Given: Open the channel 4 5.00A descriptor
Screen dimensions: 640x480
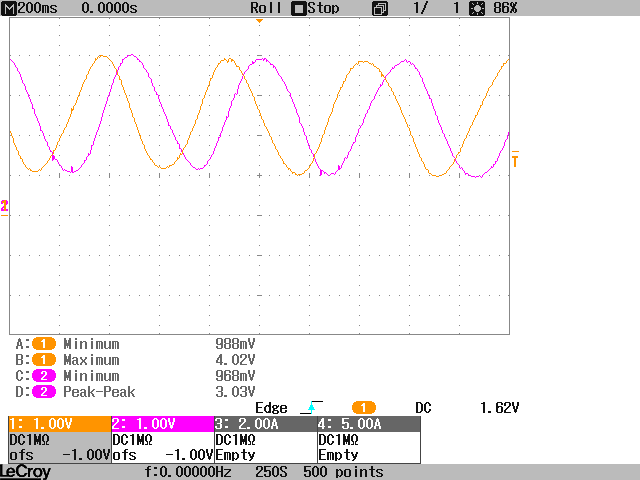Looking at the screenshot, I should click(369, 424).
